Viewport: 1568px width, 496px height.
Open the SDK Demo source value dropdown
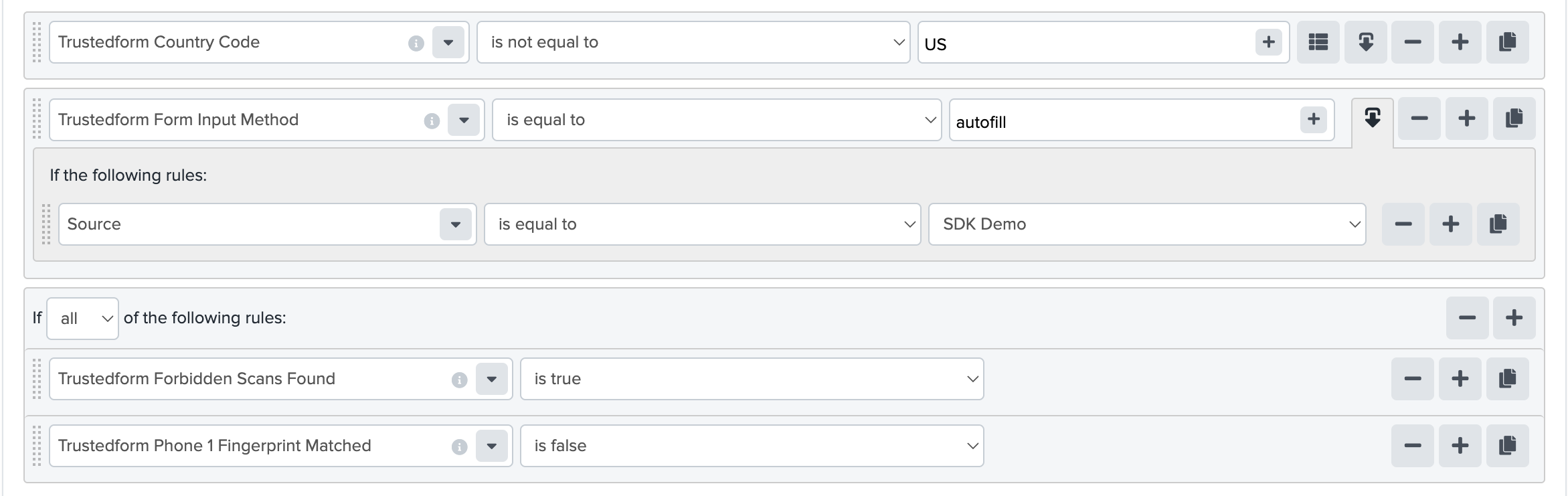pos(1147,224)
